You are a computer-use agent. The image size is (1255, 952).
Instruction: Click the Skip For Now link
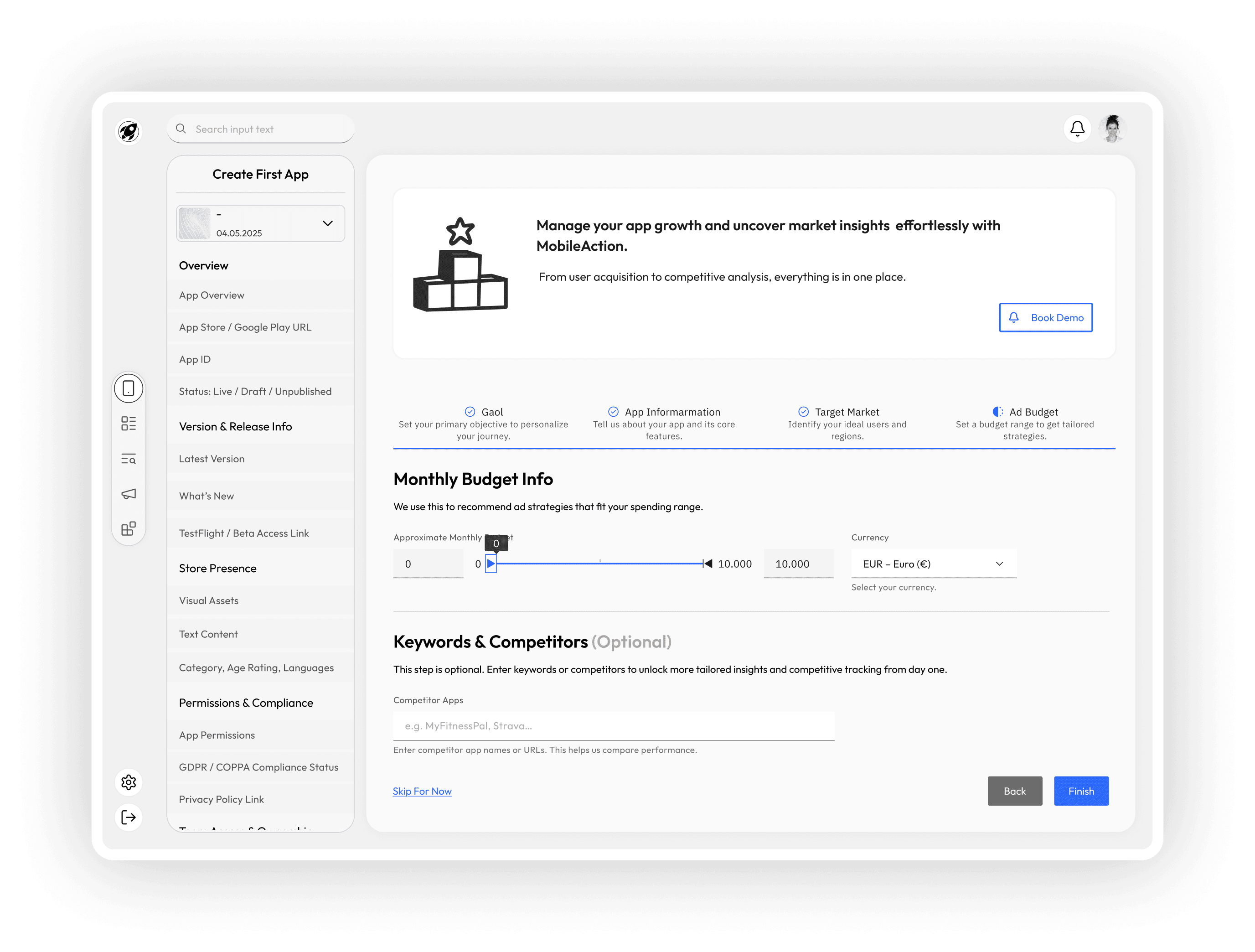[422, 791]
